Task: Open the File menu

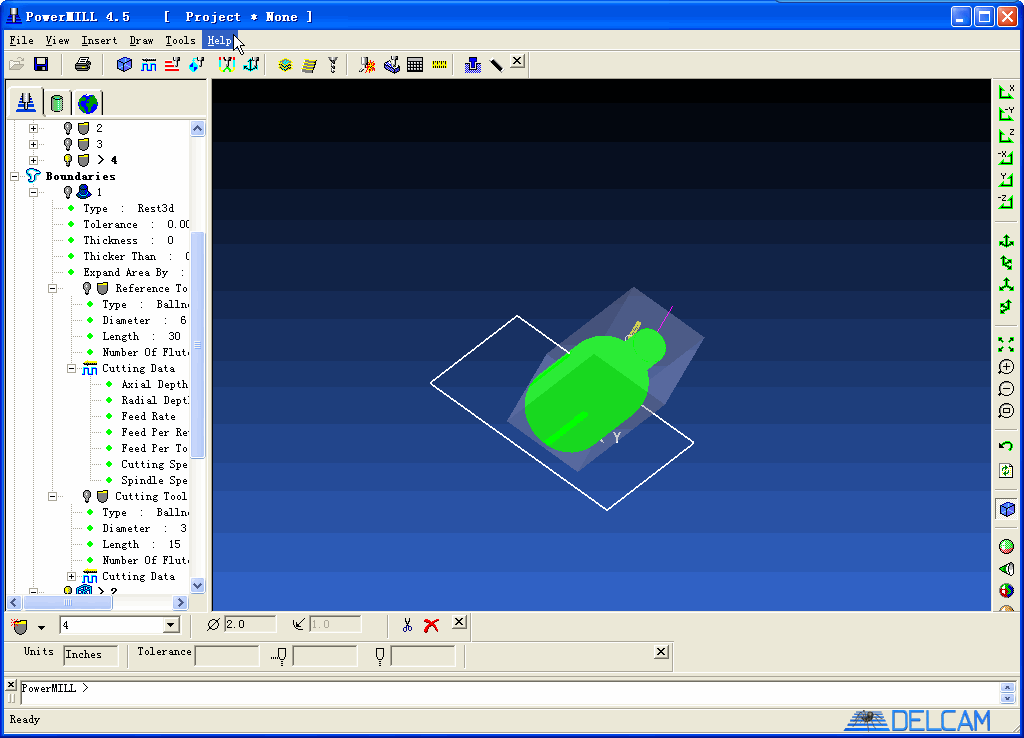Action: click(22, 40)
